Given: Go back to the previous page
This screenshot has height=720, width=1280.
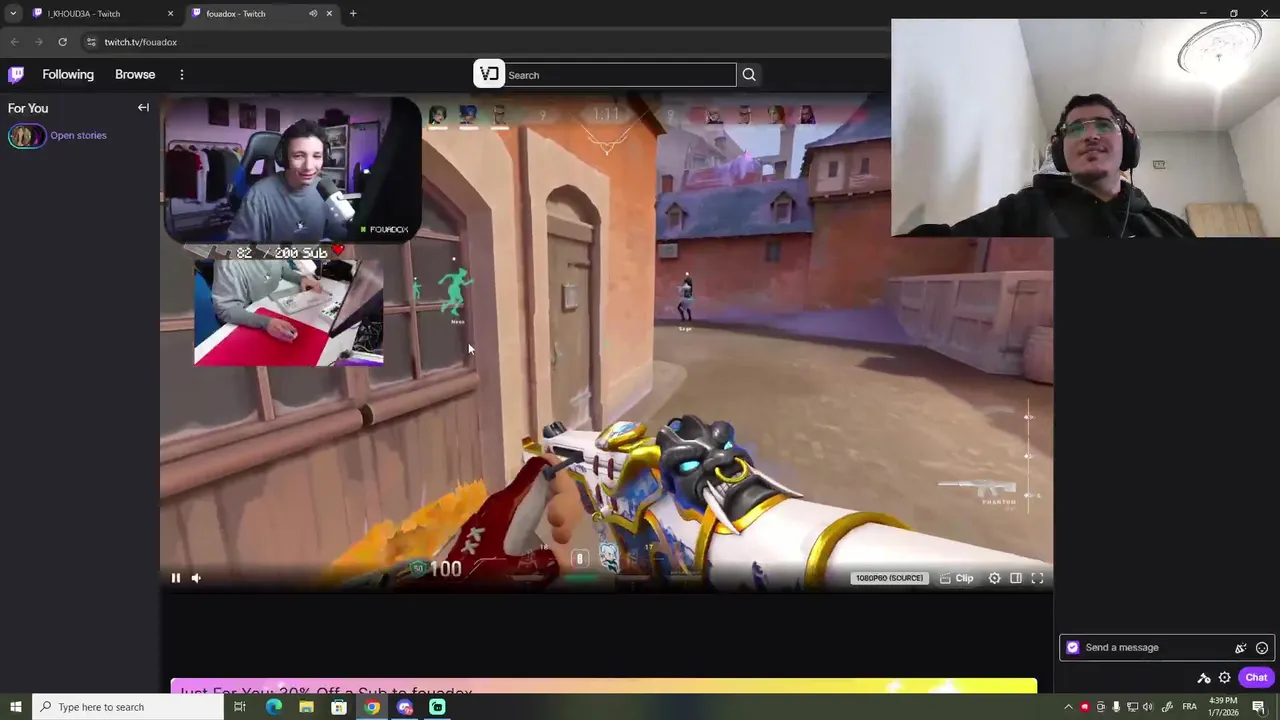Looking at the screenshot, I should pyautogui.click(x=14, y=42).
